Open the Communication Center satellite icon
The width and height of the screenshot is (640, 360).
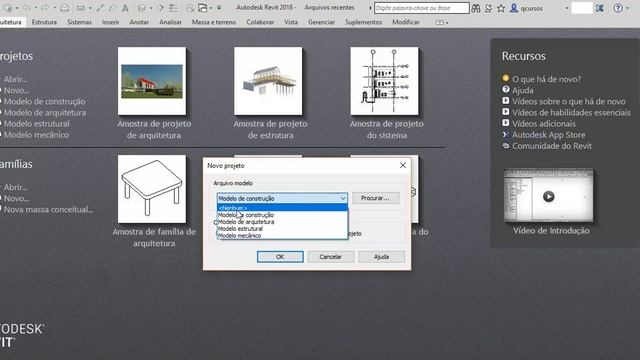pos(489,8)
